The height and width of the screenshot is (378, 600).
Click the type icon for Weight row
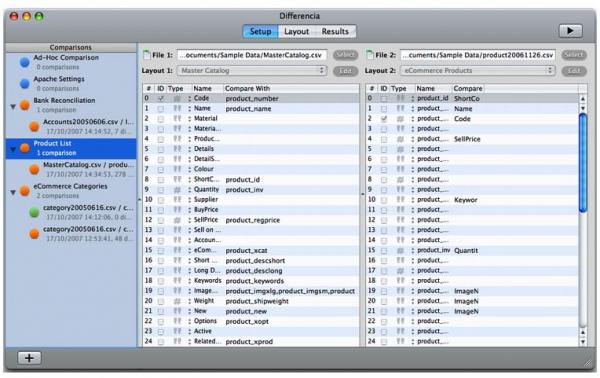click(x=177, y=301)
